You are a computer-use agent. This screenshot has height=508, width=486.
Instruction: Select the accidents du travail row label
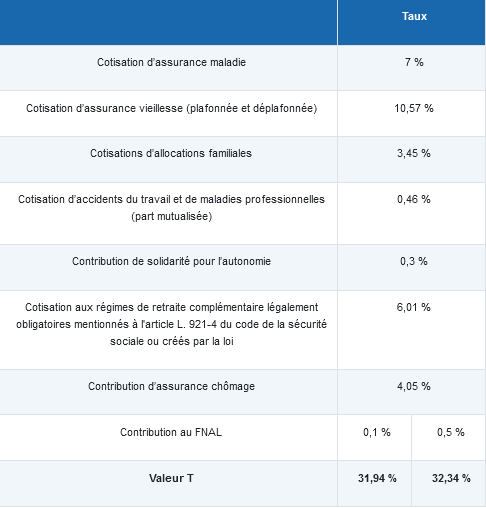(x=171, y=208)
